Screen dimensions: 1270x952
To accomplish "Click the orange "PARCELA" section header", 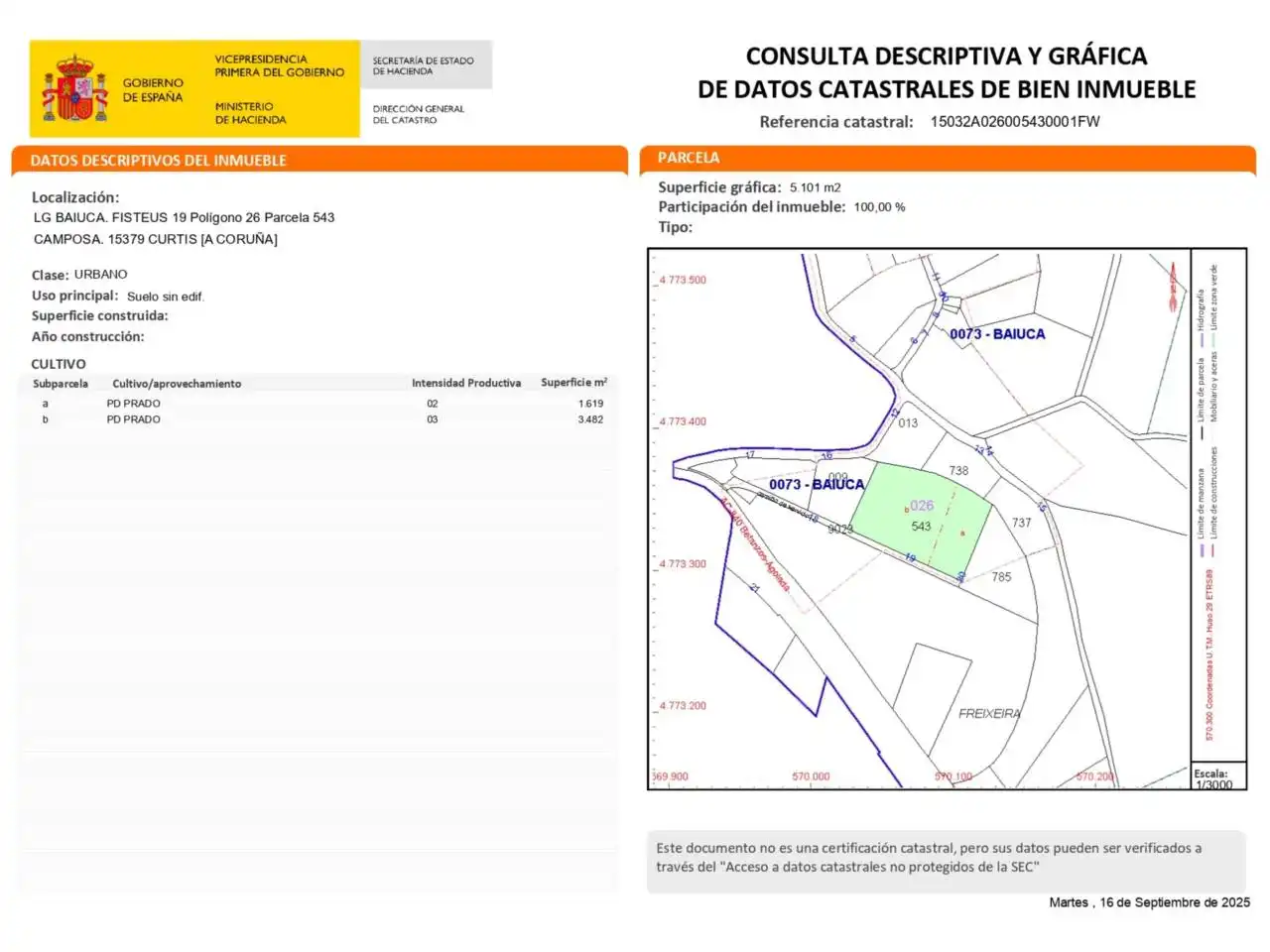I will click(x=689, y=158).
